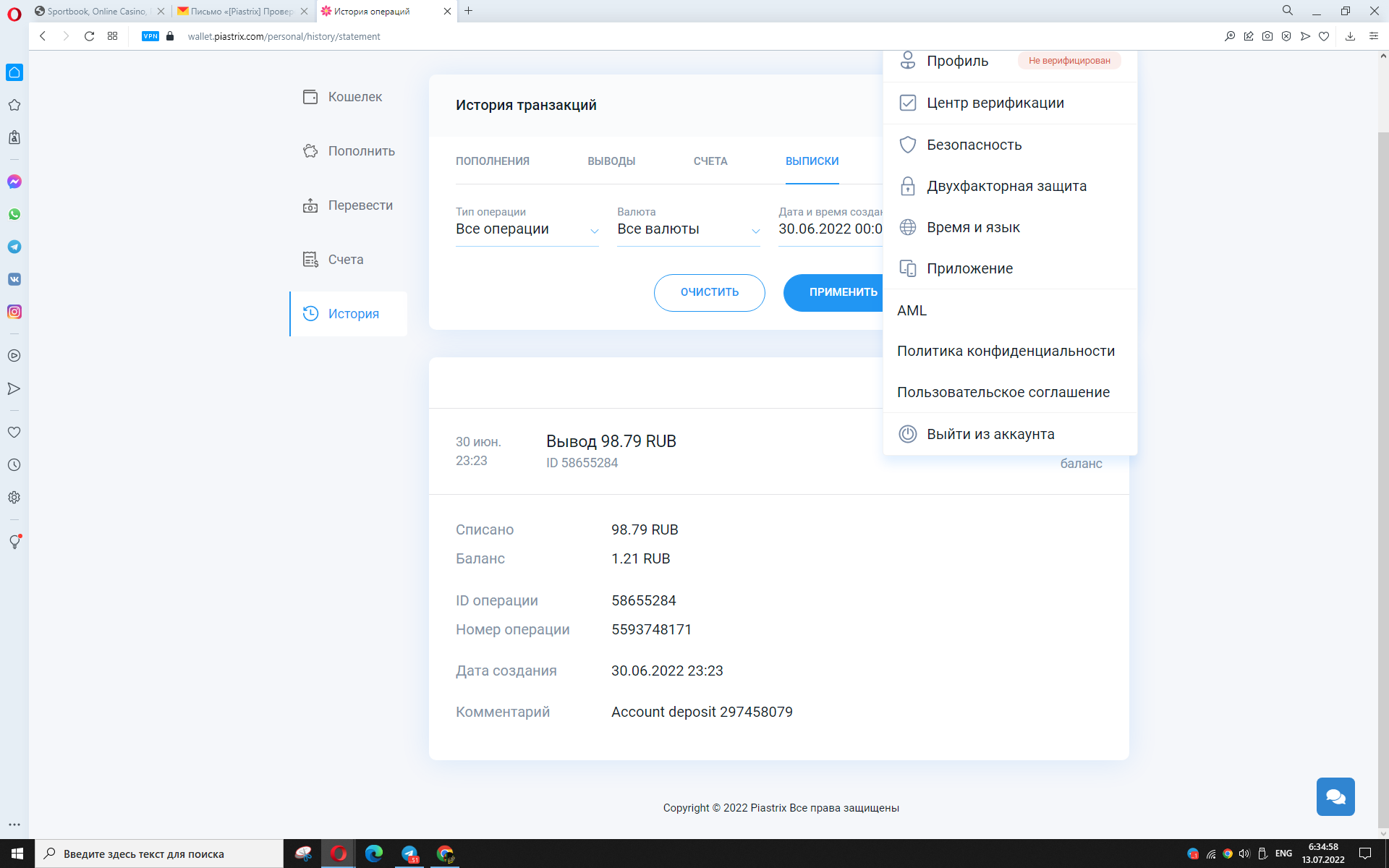Open Opera sidebar settings gear

[x=14, y=497]
